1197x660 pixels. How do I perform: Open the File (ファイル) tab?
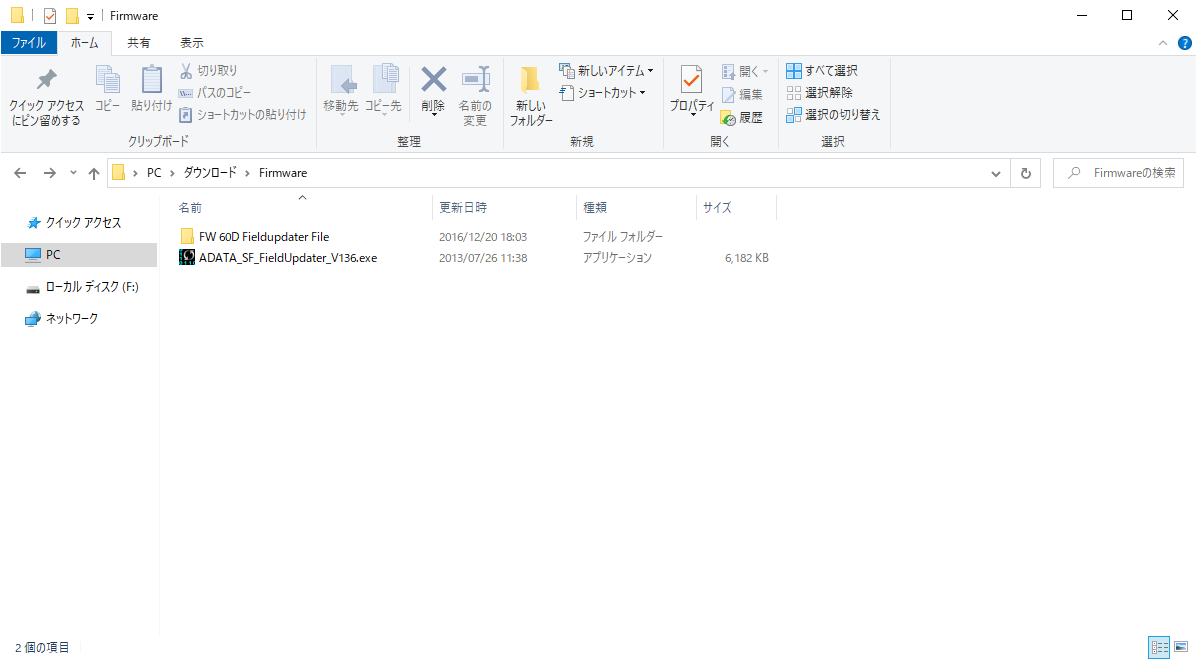click(29, 43)
